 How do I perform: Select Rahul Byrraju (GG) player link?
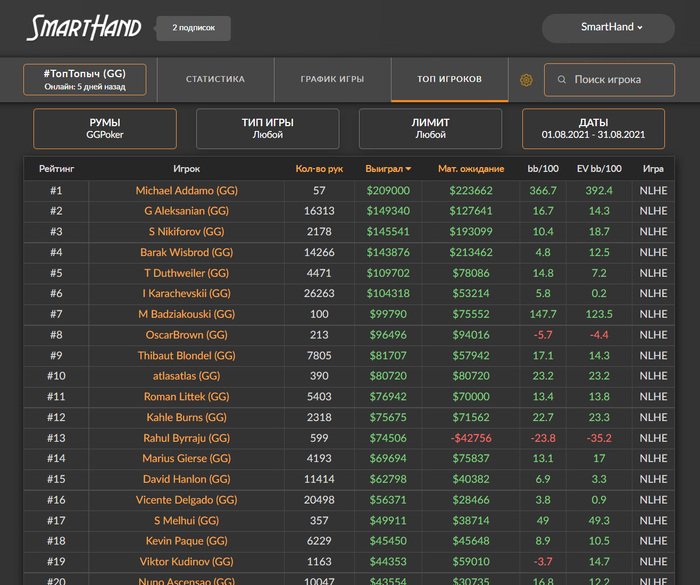point(186,438)
